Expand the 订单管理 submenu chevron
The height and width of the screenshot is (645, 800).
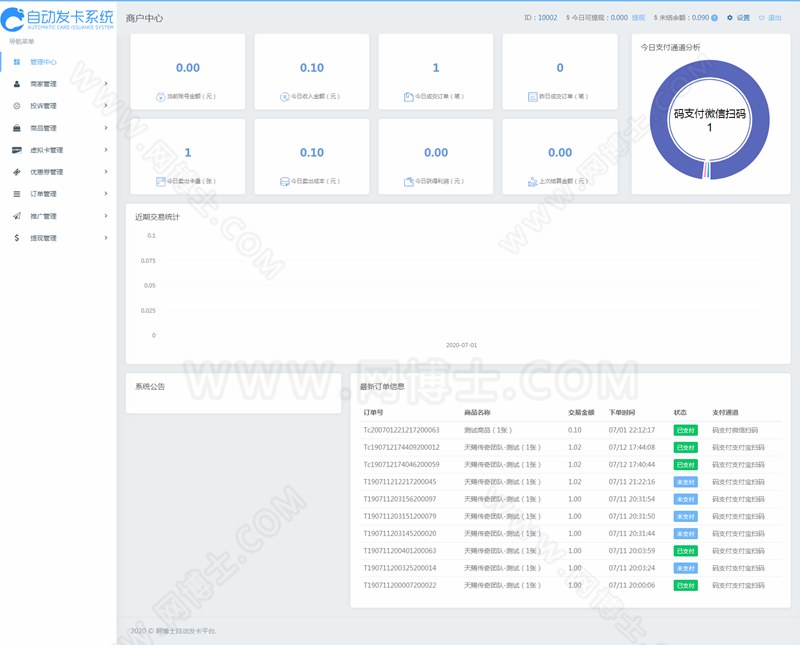tap(106, 193)
